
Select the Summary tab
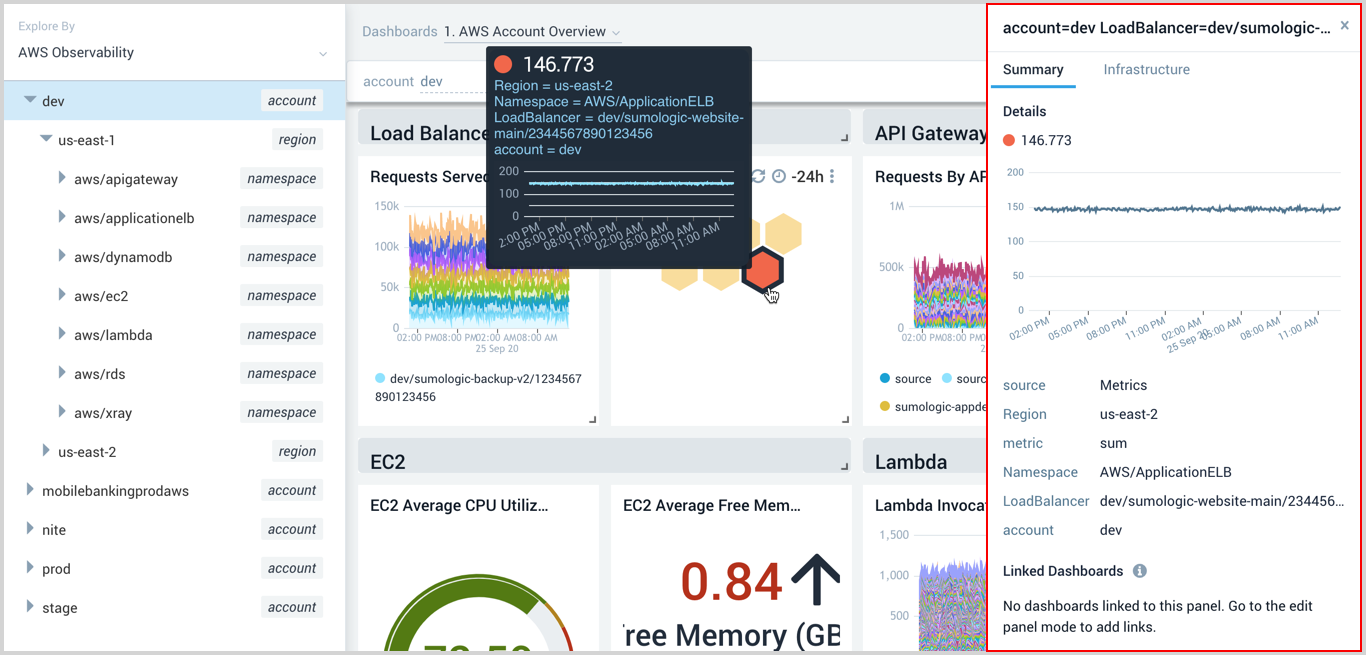(1033, 69)
